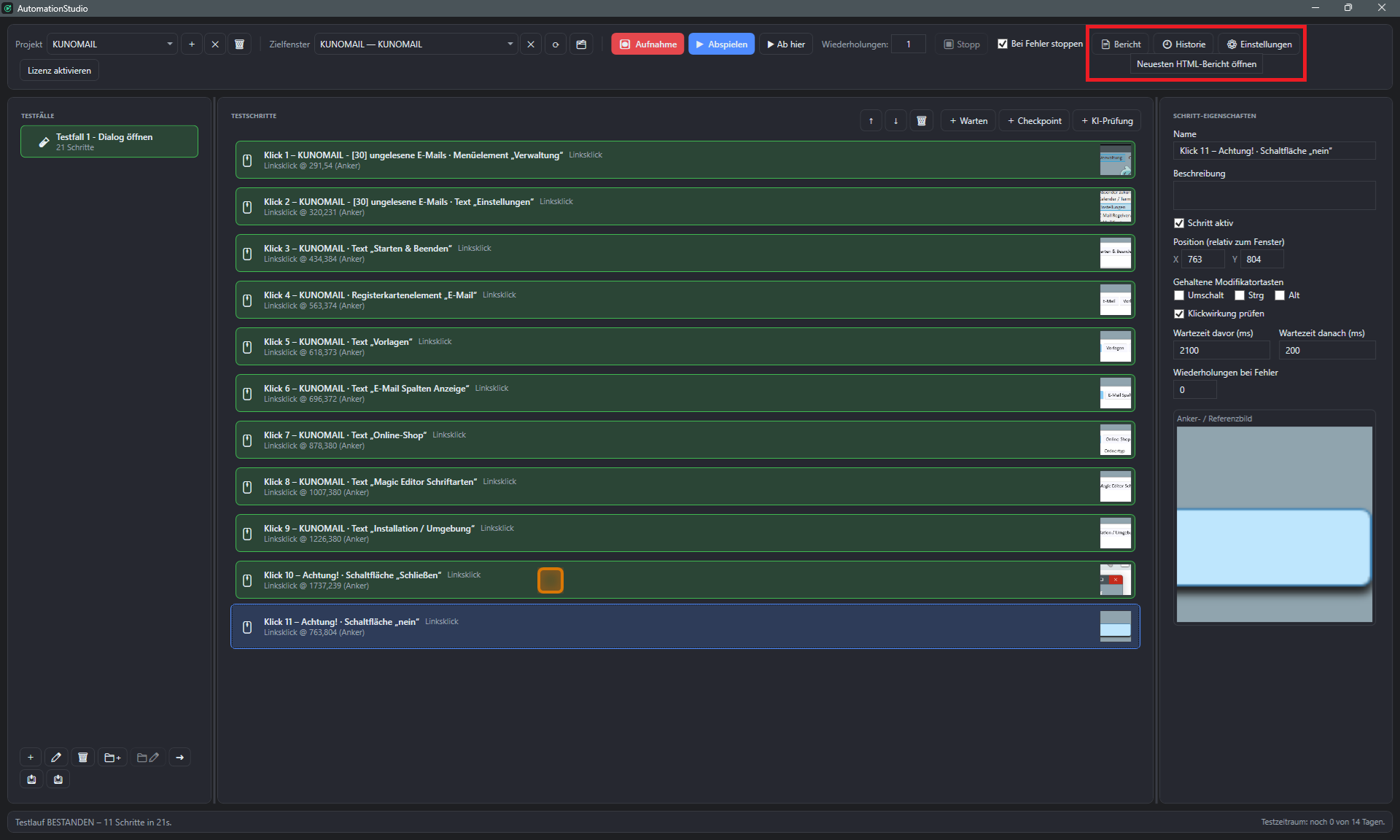Add a new project with the plus icon
1400x840 pixels.
pos(192,44)
